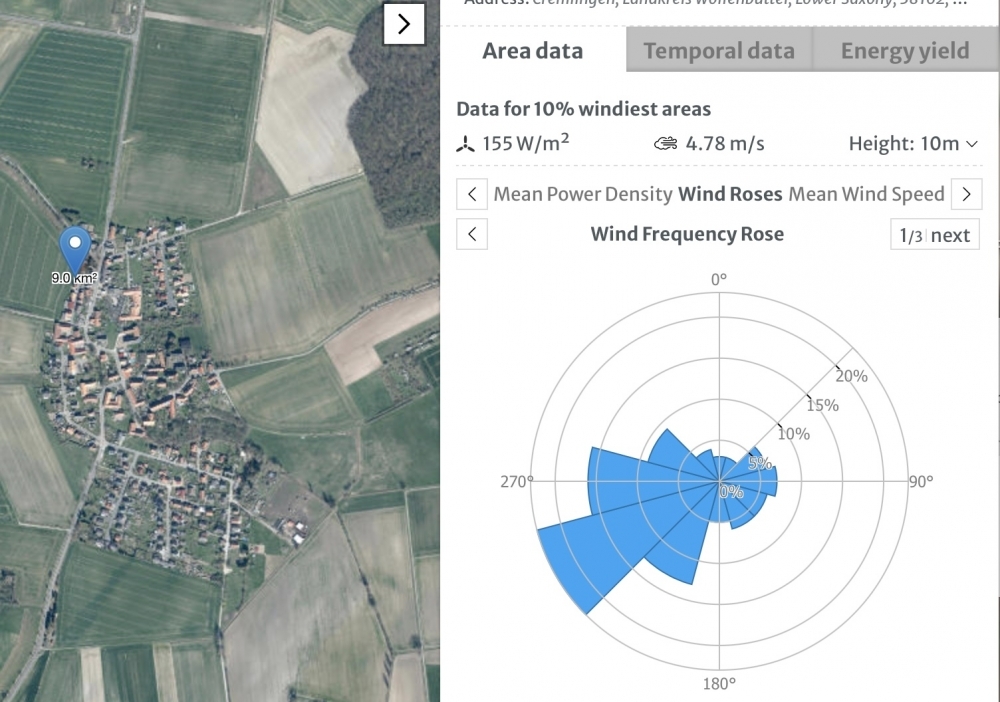Show the previous wind rose using left arrow

472,235
